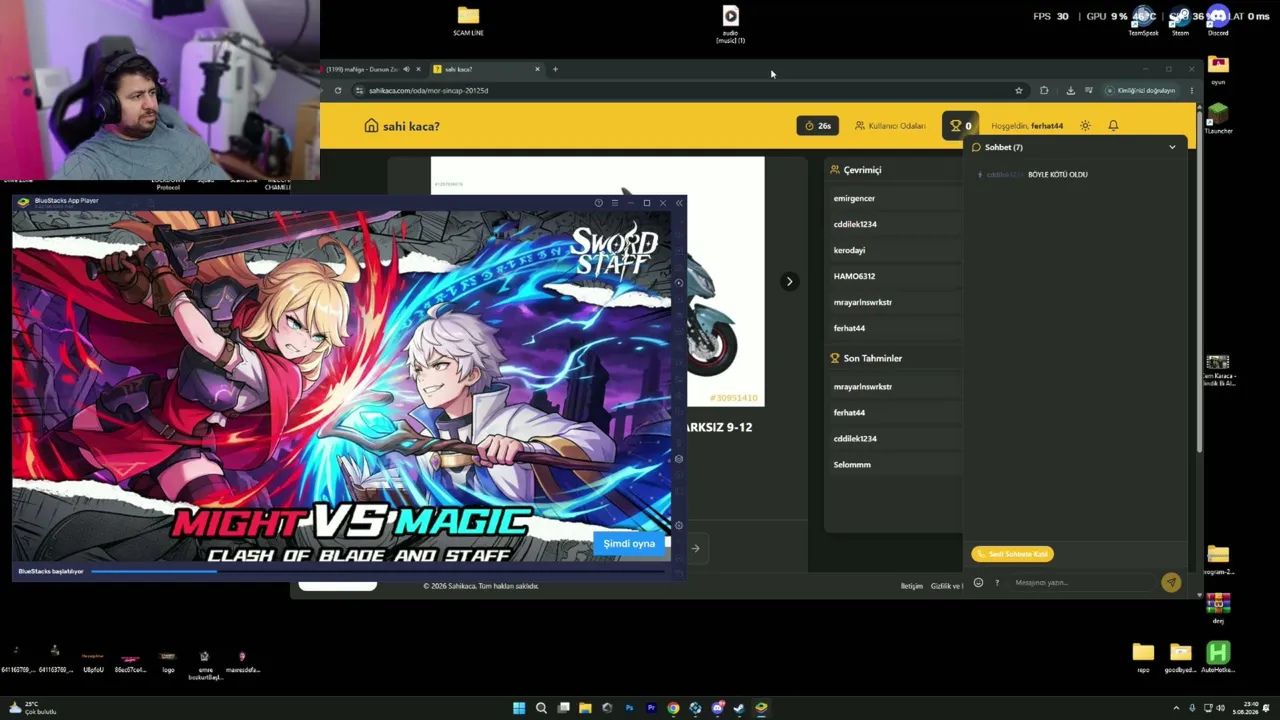Click the question mark next to chat input
Viewport: 1280px width, 720px height.
996,583
